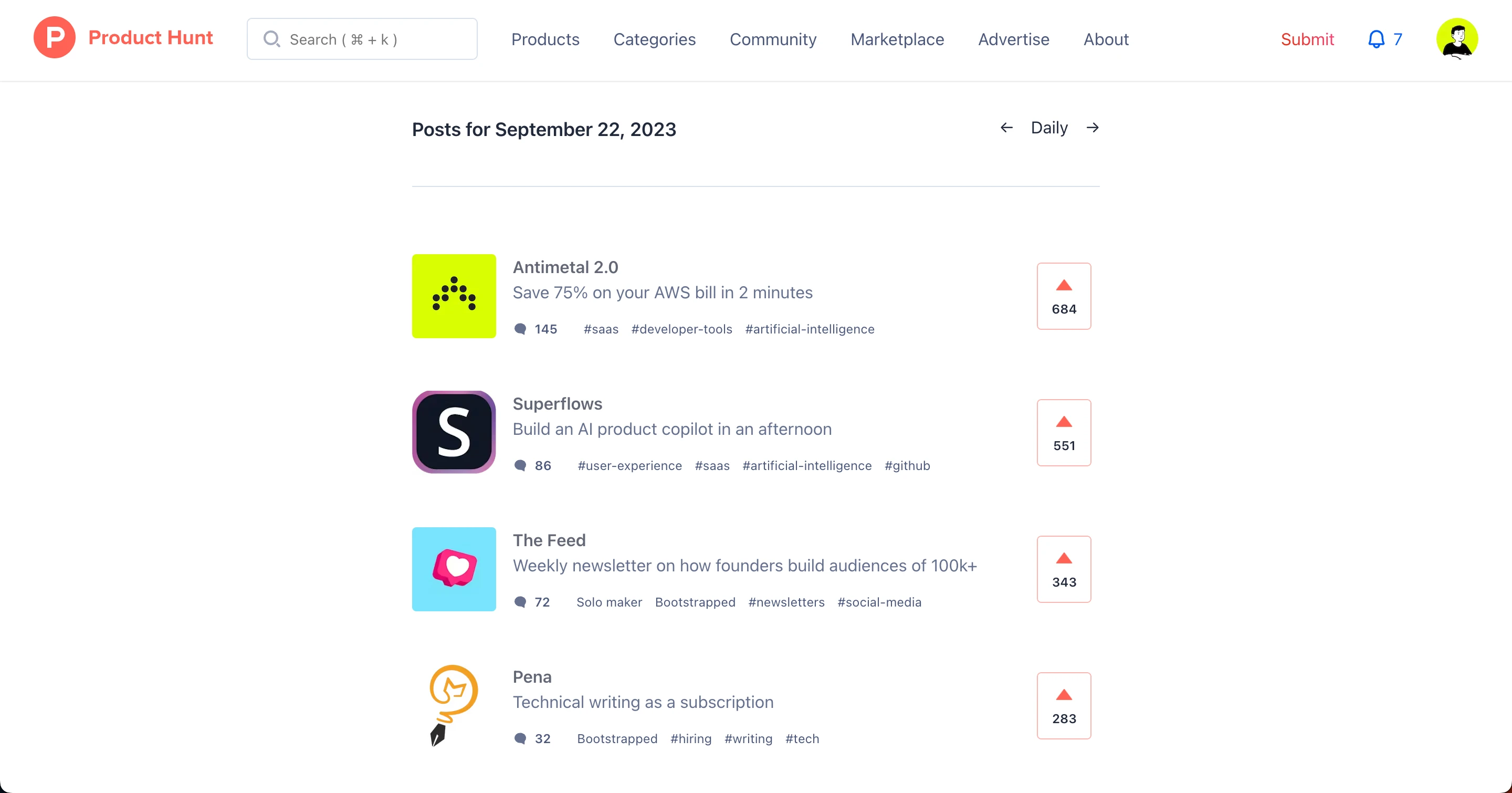Open the Antimetal 2.0 green thumbnail

[454, 296]
